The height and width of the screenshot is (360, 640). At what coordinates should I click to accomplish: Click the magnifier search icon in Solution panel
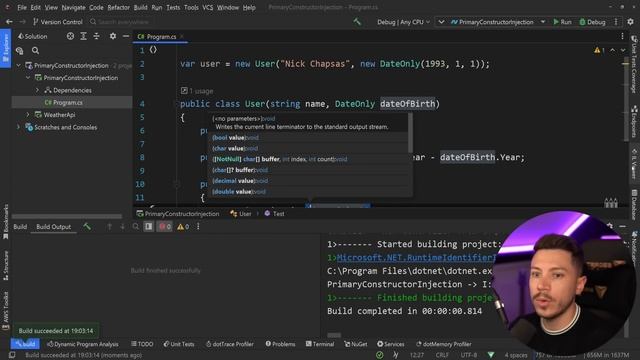point(36,51)
